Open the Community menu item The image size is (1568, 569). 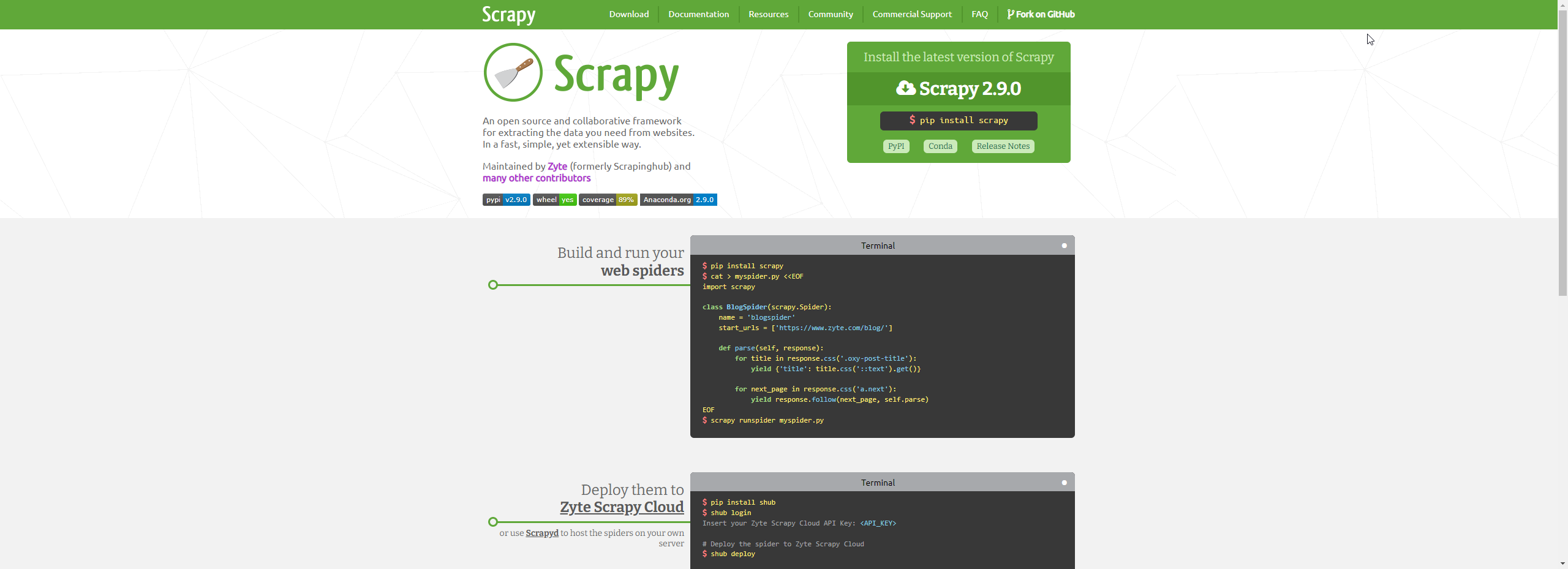coord(830,14)
